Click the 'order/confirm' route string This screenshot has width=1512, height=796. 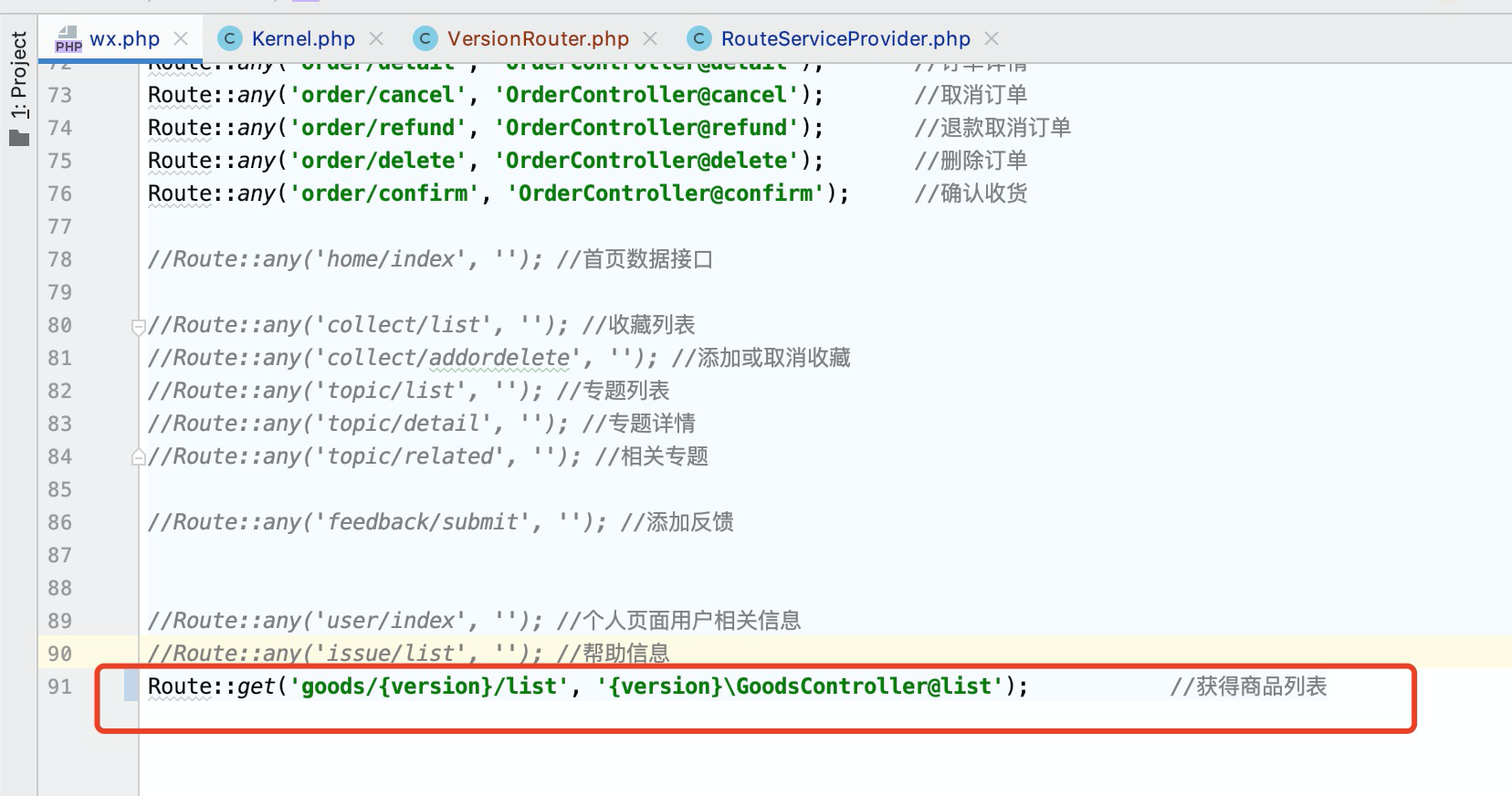(x=384, y=194)
